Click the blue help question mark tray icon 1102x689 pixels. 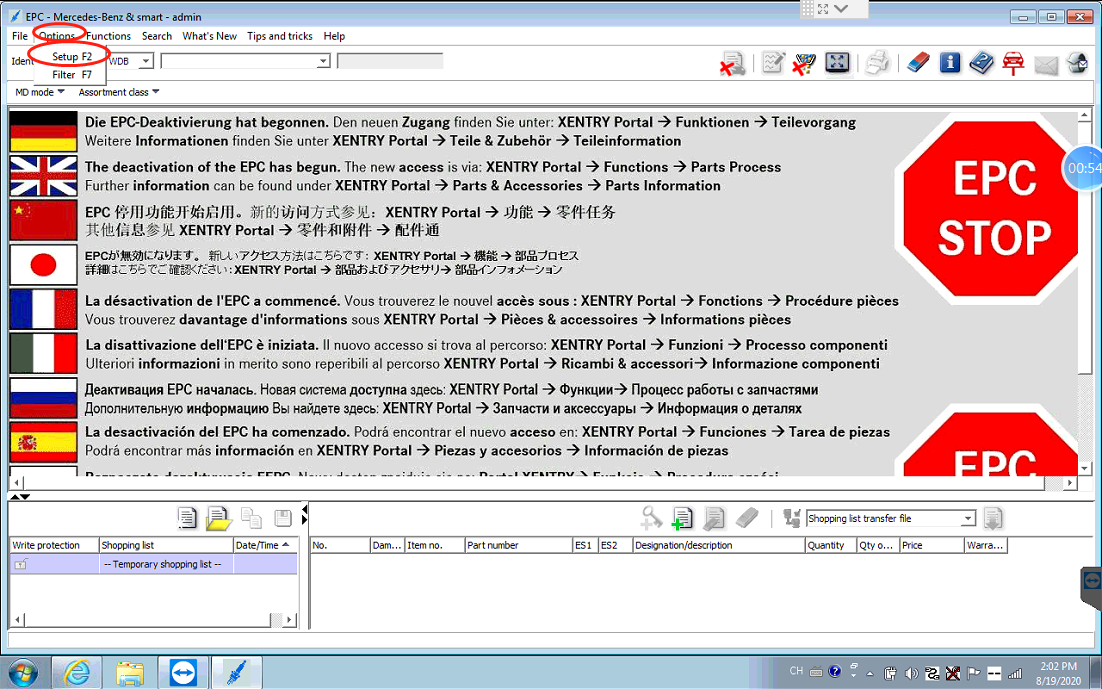[835, 671]
